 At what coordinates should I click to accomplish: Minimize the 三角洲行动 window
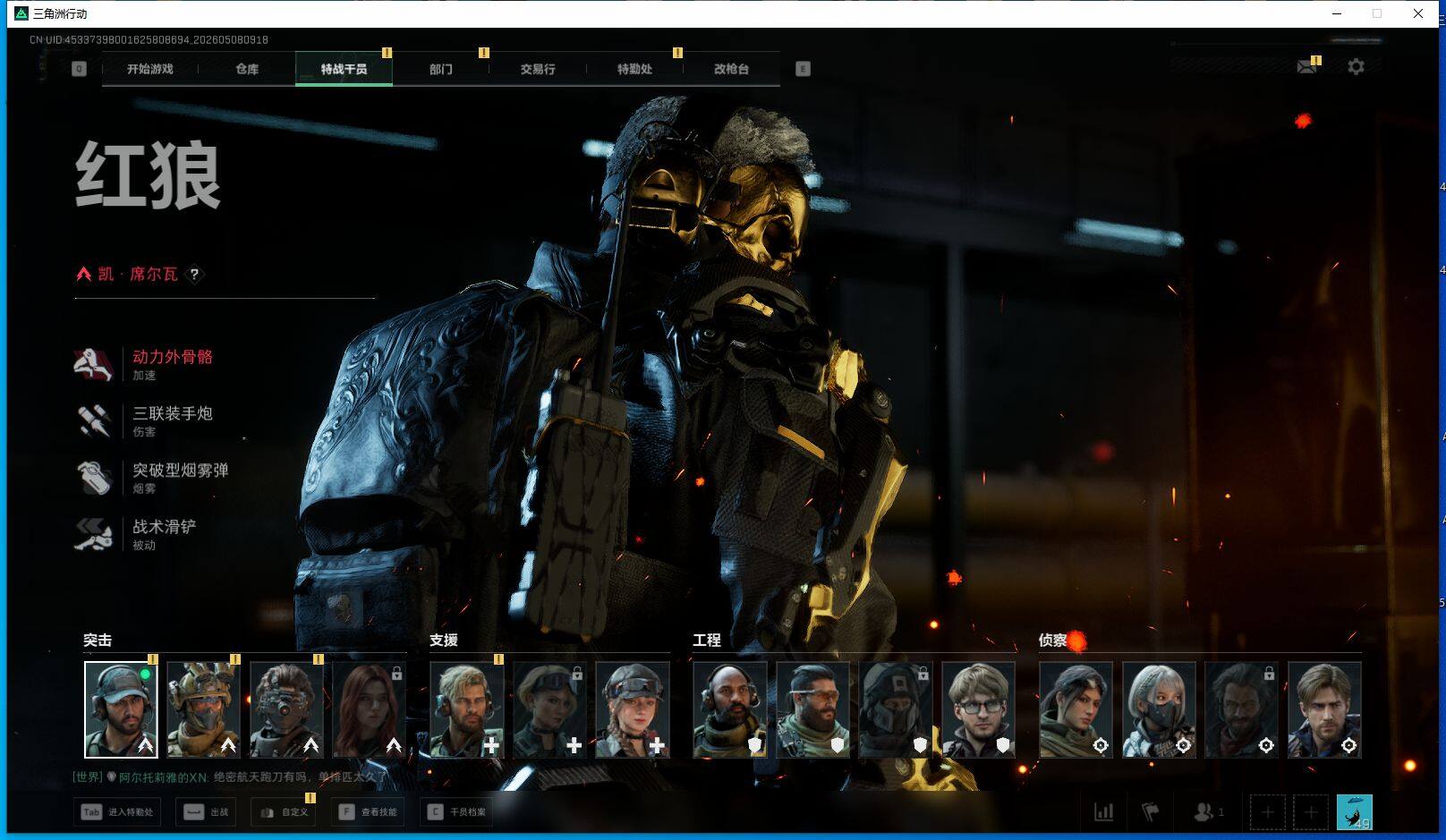[x=1337, y=13]
